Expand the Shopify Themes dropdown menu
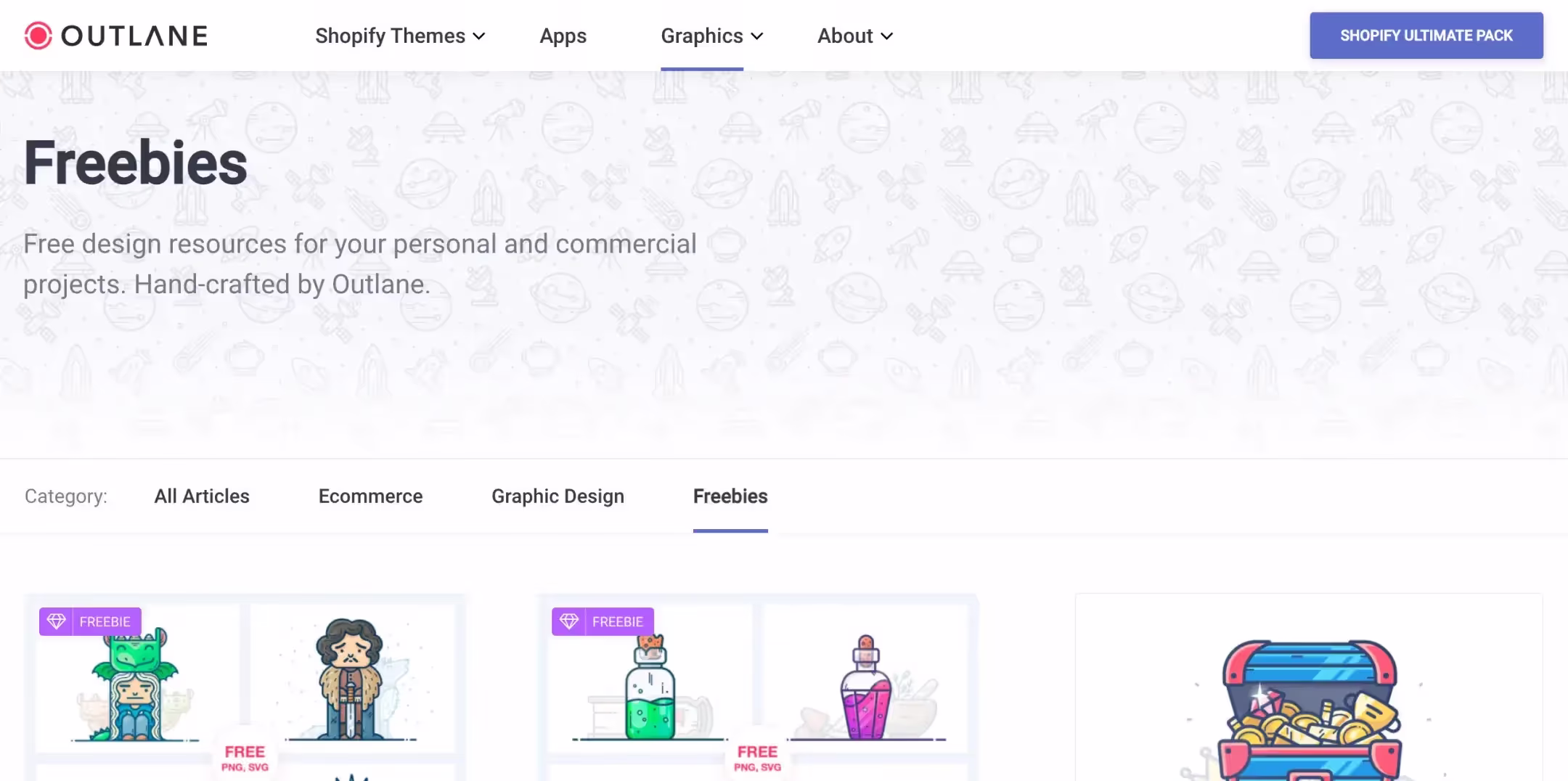 point(399,36)
